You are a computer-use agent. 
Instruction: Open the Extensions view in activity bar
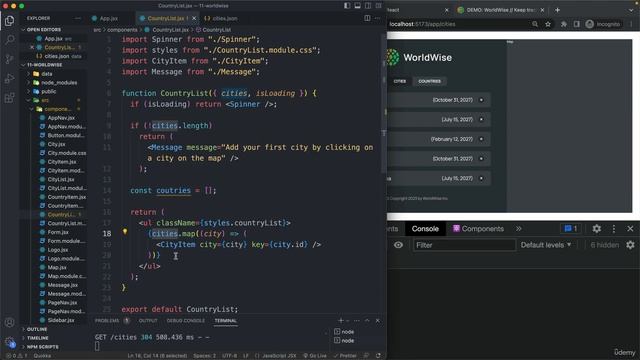9,98
